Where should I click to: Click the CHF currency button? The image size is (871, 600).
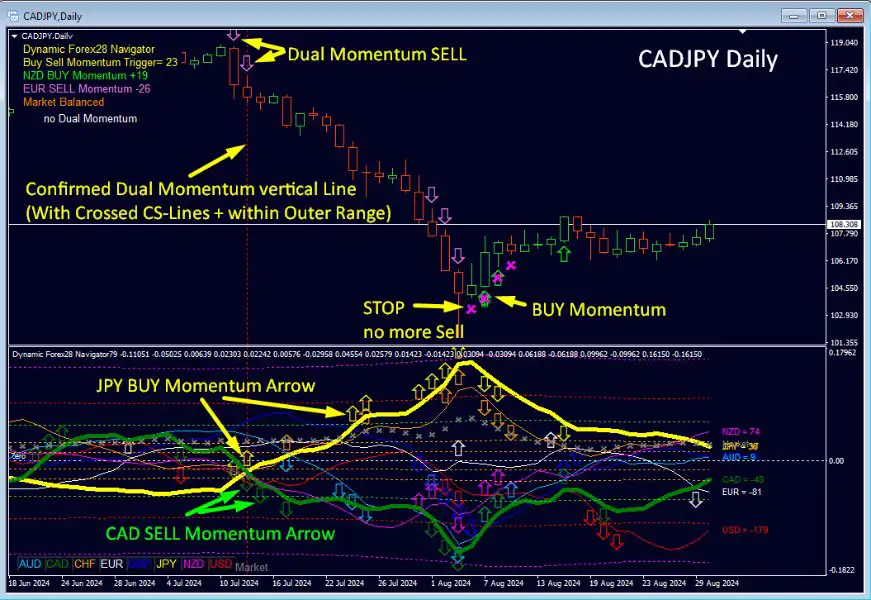[x=84, y=565]
